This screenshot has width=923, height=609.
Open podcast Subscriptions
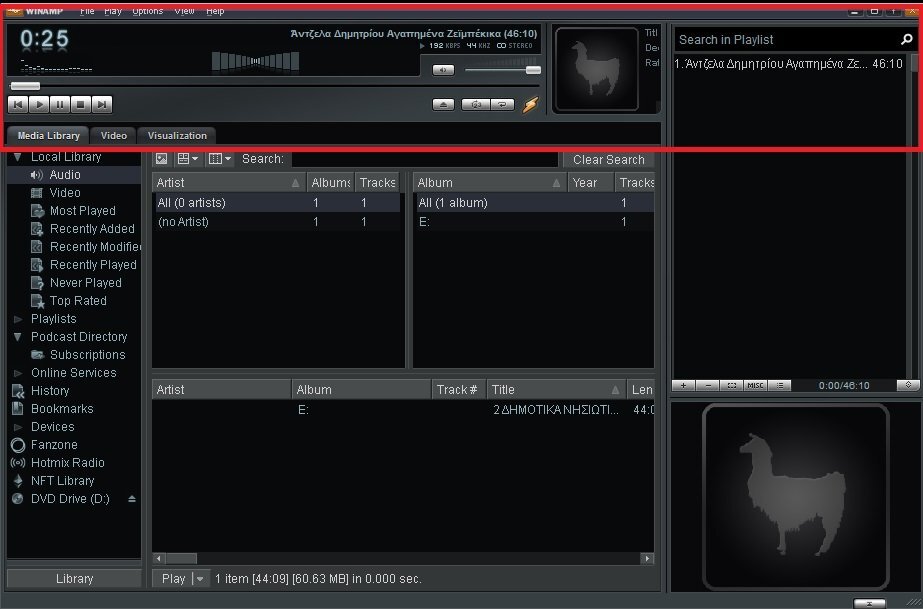pos(87,355)
